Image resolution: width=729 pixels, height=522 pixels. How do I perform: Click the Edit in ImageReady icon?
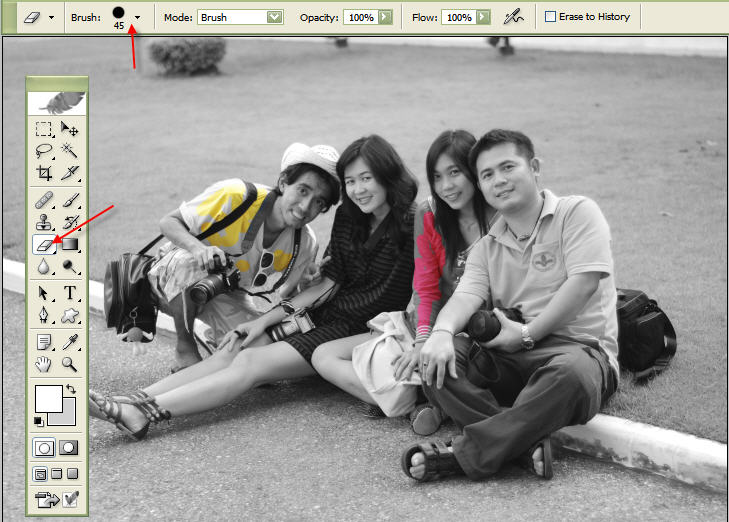point(47,500)
